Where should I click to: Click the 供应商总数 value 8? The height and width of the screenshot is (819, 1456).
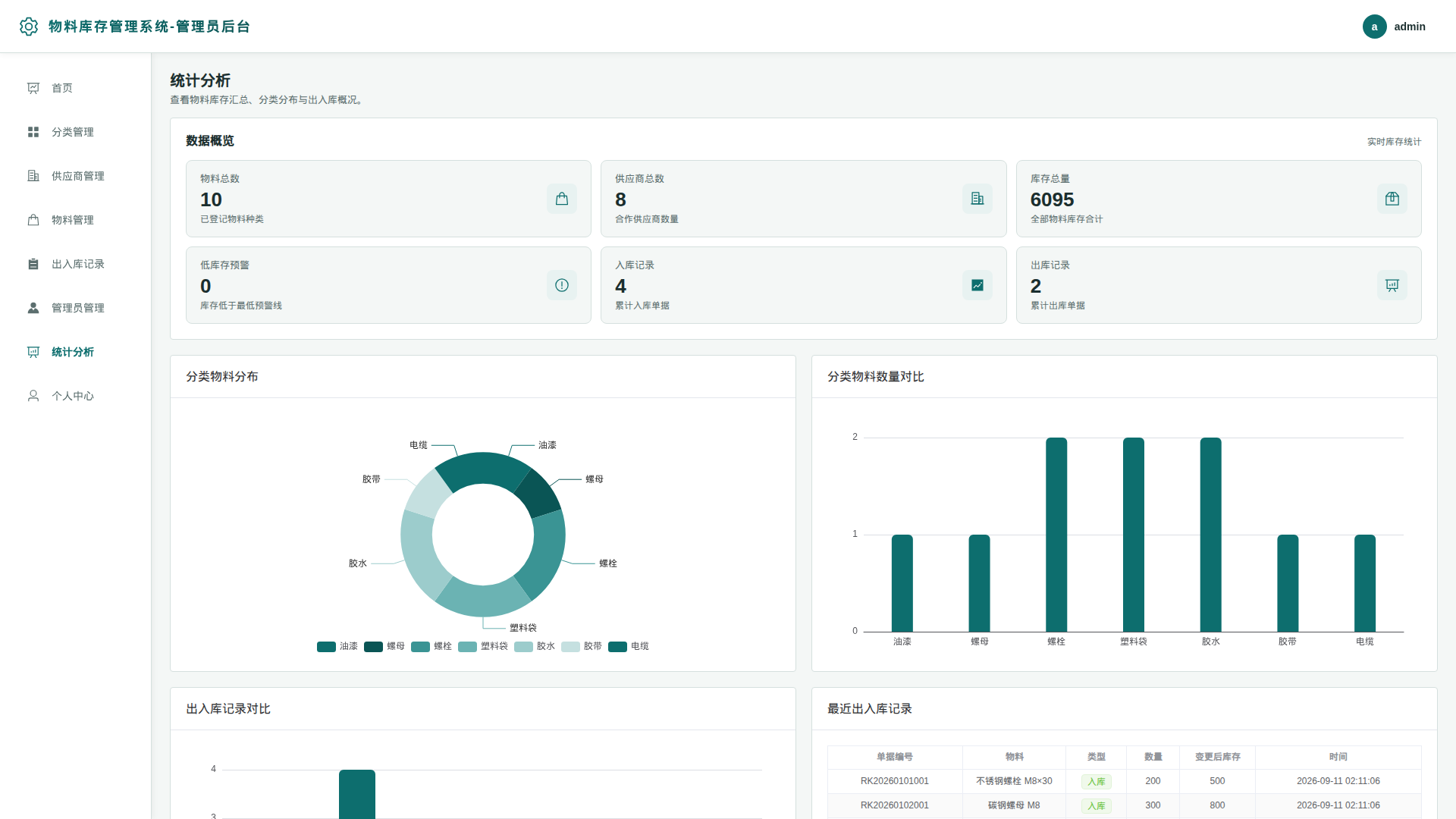(620, 199)
